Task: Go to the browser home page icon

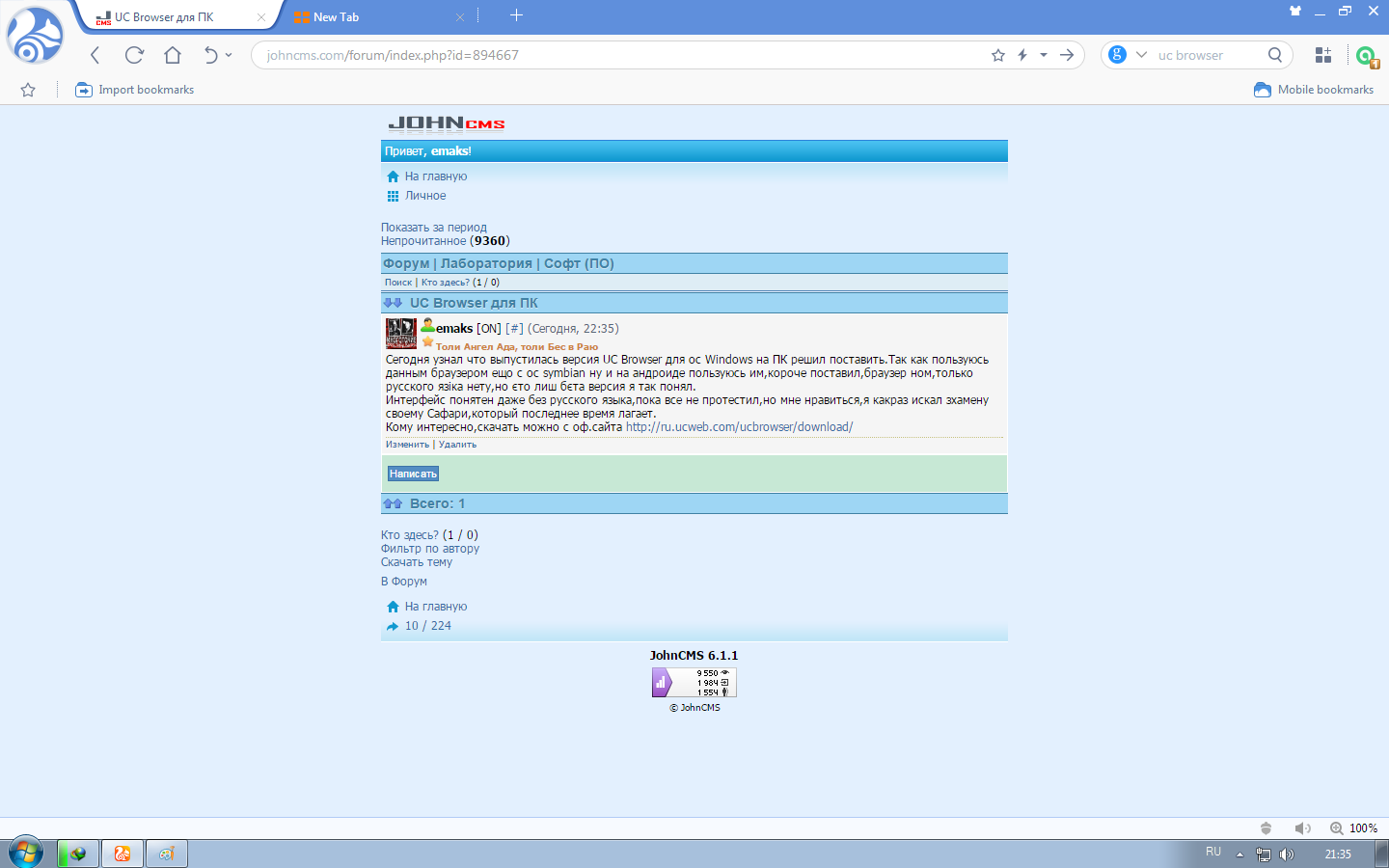Action: 173,55
